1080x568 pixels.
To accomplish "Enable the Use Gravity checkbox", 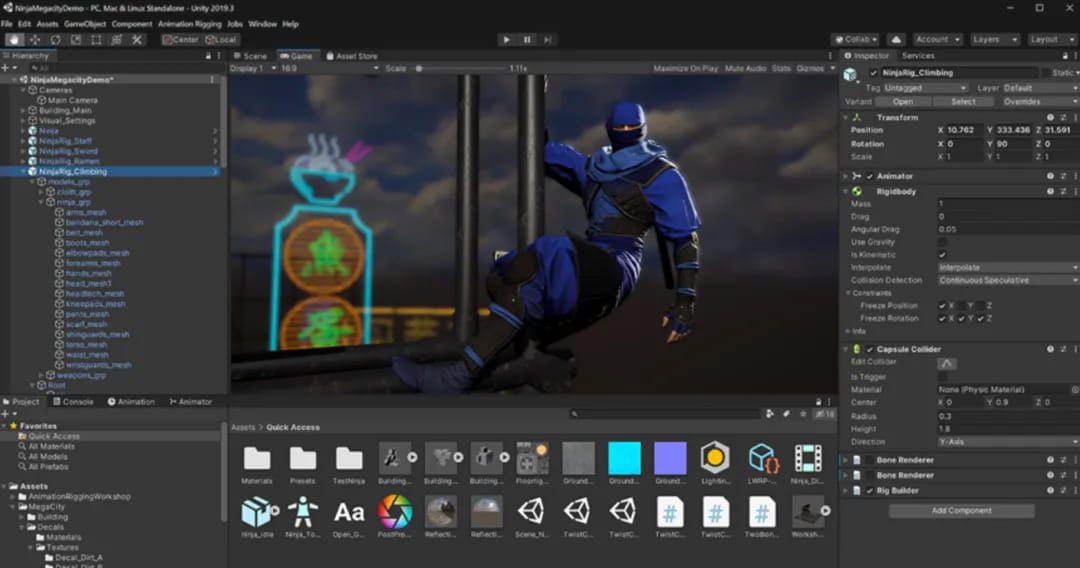I will (x=943, y=242).
